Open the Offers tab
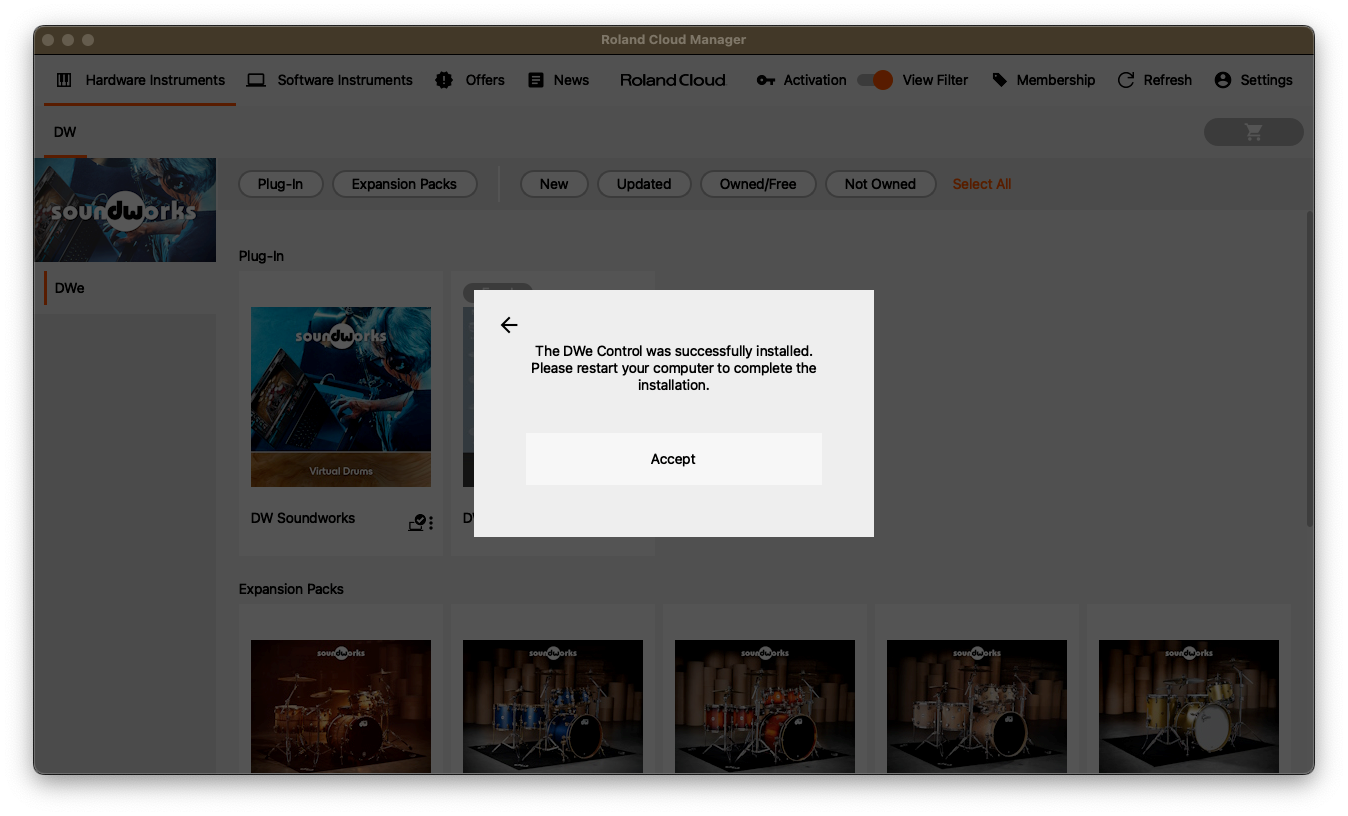Viewport: 1348px width, 816px height. [471, 80]
